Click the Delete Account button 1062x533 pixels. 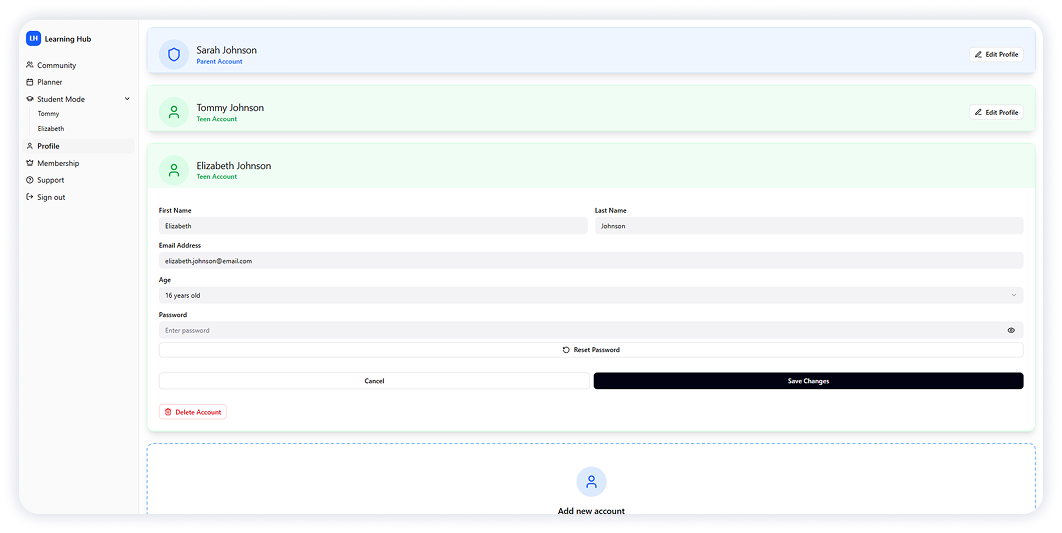point(193,412)
